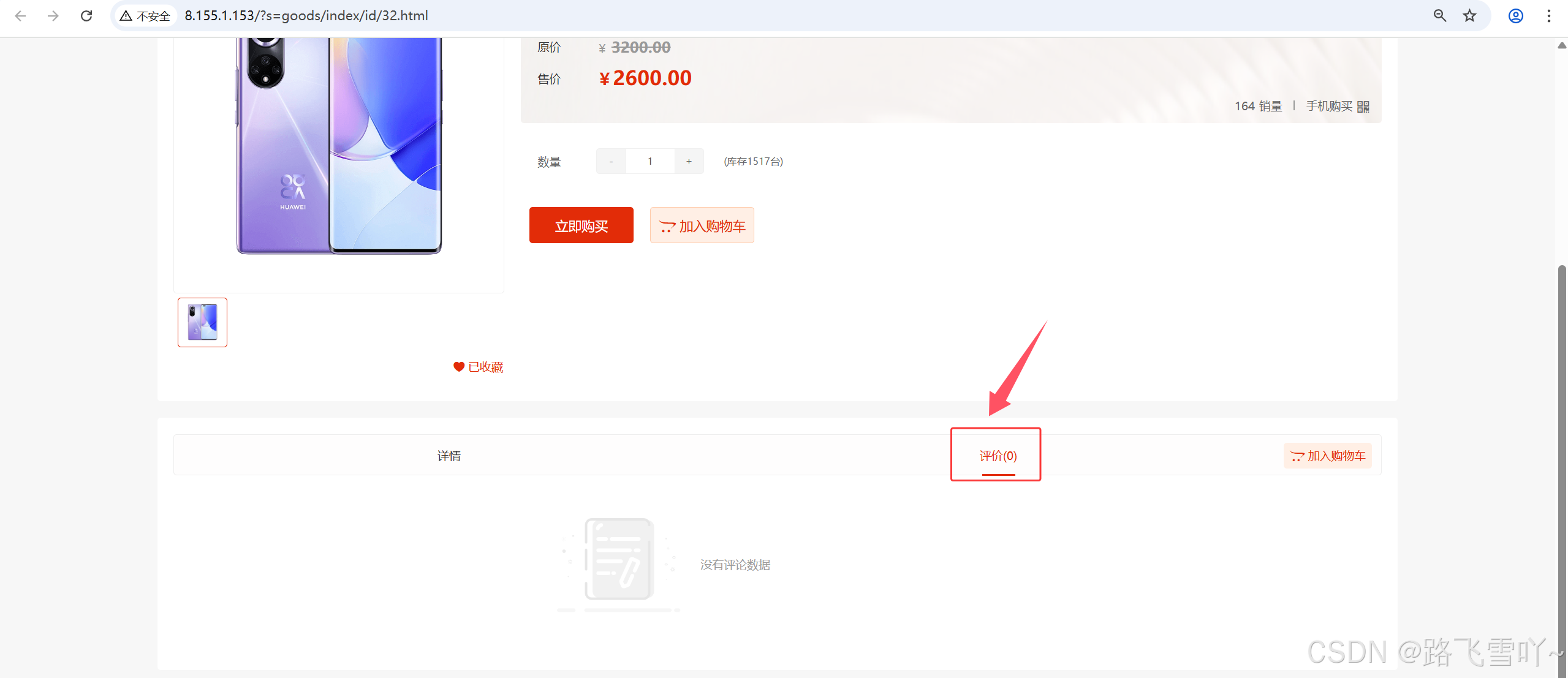Bookmark this page with star icon
Screen dimensions: 1568x678
click(1470, 16)
